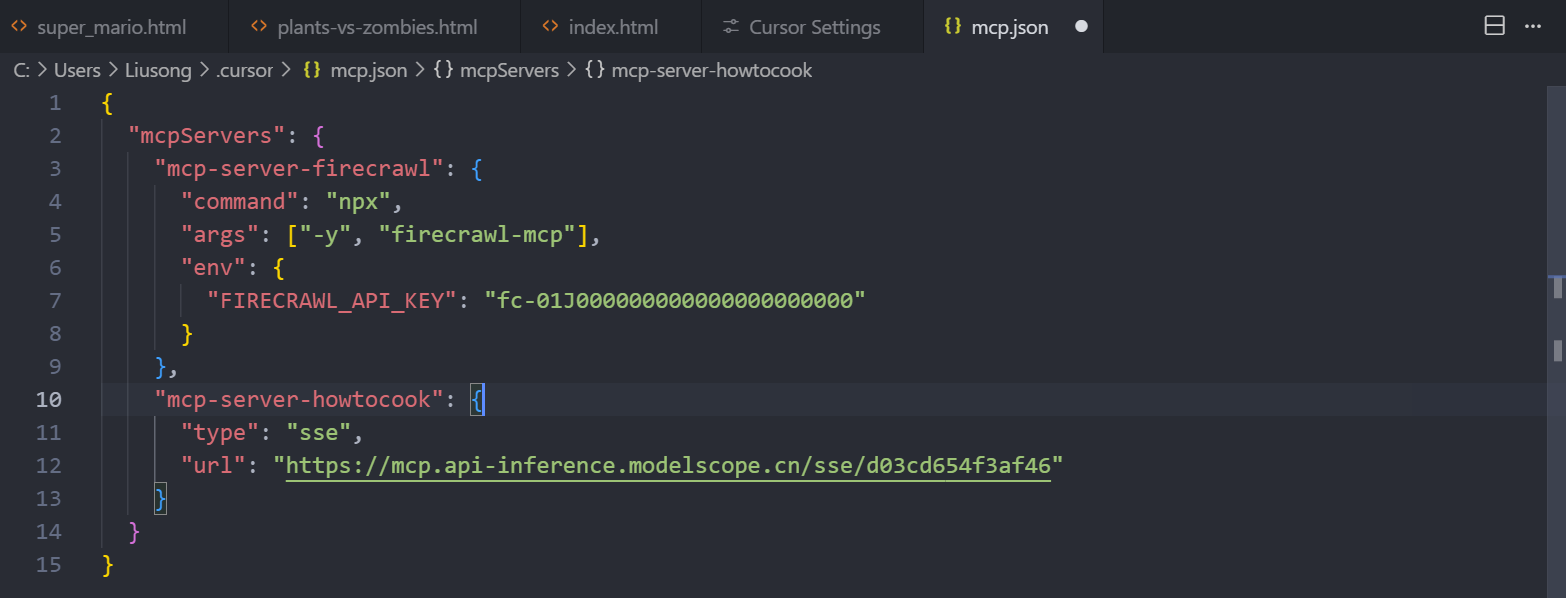
Task: Click the JSON braces icon on mcp.json tab
Action: (x=952, y=27)
